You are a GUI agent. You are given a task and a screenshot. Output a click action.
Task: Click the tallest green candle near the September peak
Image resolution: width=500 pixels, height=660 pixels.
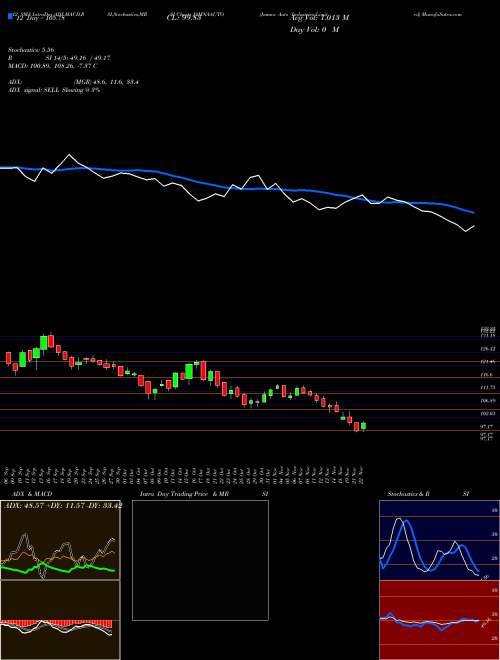point(43,343)
